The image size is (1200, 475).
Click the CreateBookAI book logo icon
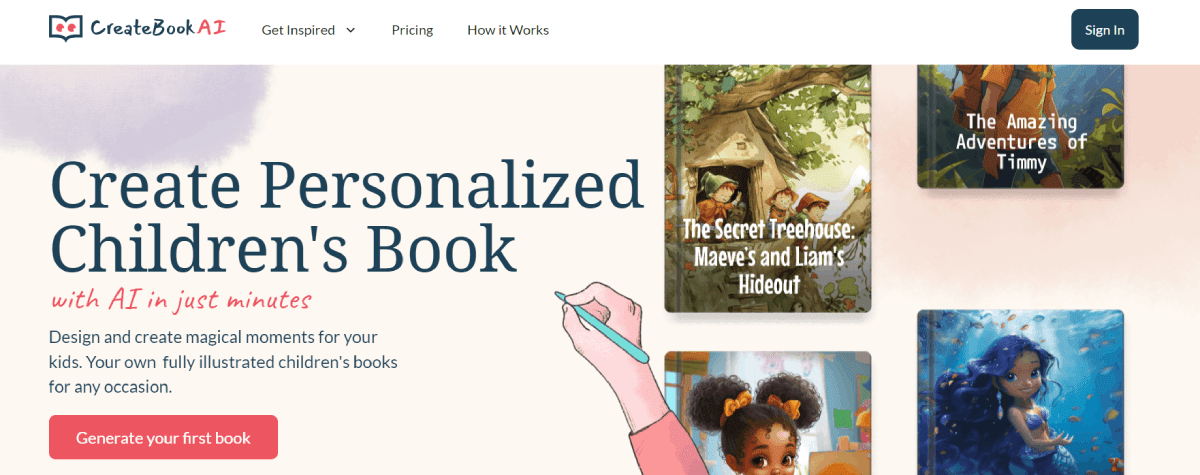click(x=65, y=28)
